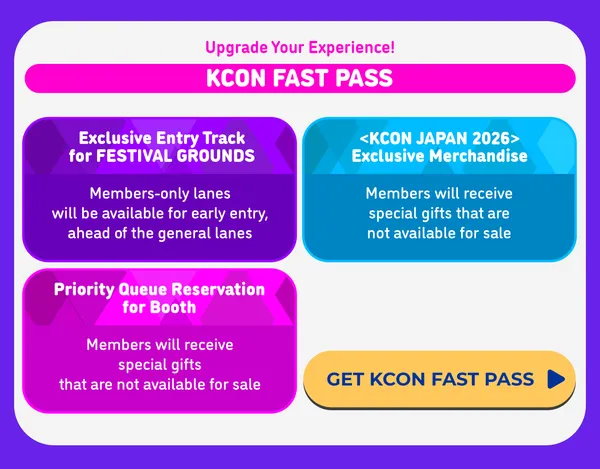Click 'not available for sale' in blue card
This screenshot has height=469, width=600.
coord(439,233)
